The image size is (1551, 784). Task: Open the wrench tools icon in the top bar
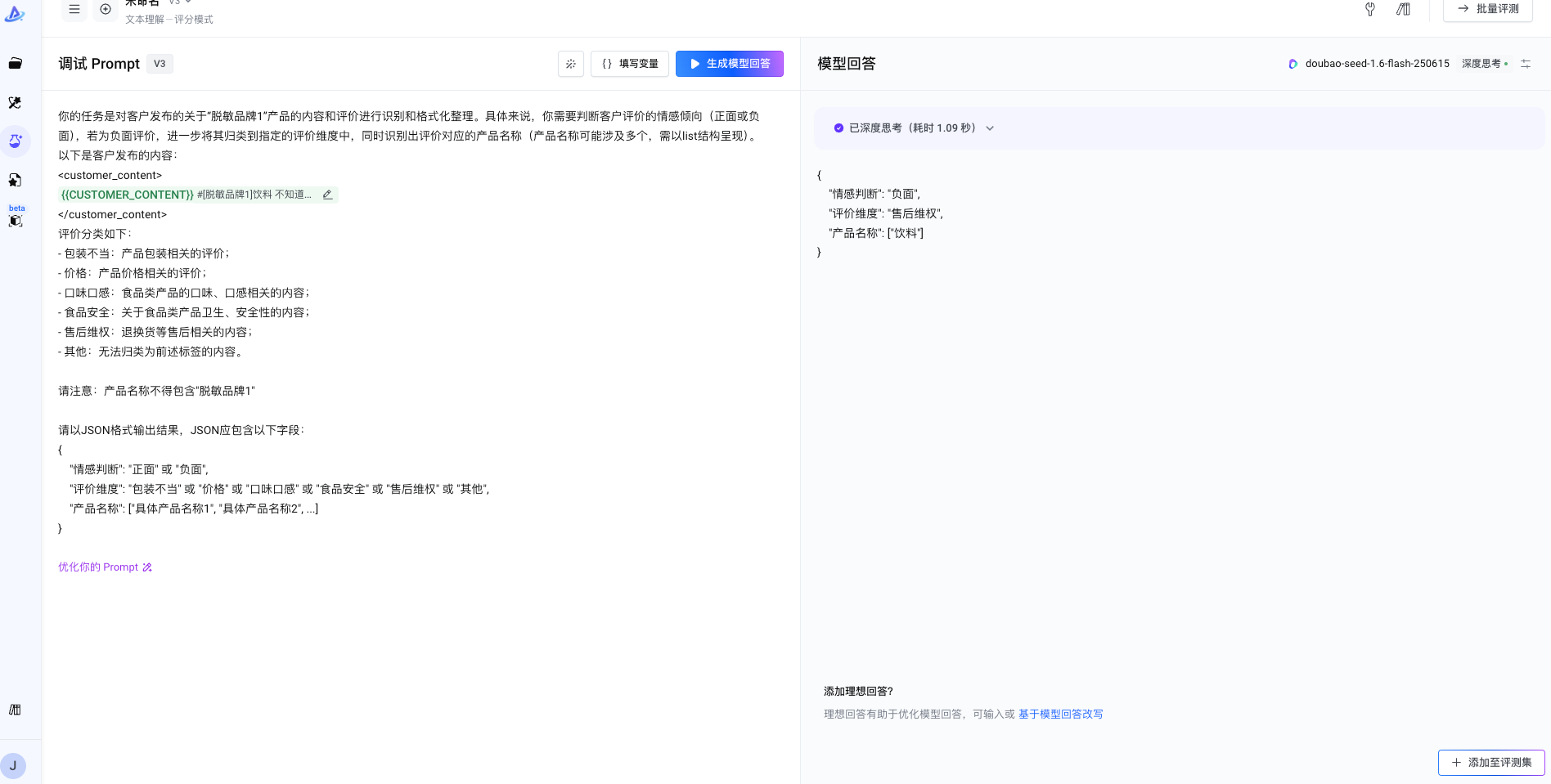pyautogui.click(x=1370, y=9)
